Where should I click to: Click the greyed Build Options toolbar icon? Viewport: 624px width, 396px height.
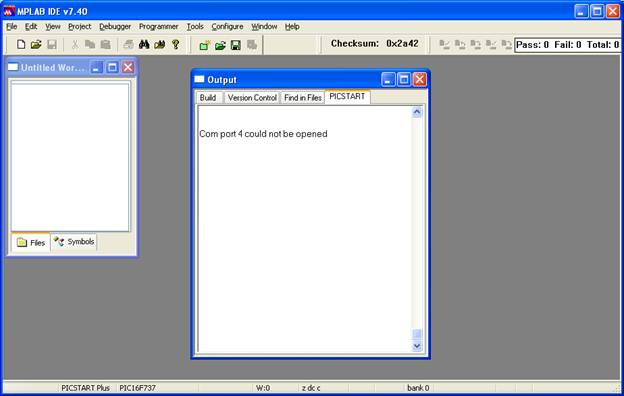point(252,45)
